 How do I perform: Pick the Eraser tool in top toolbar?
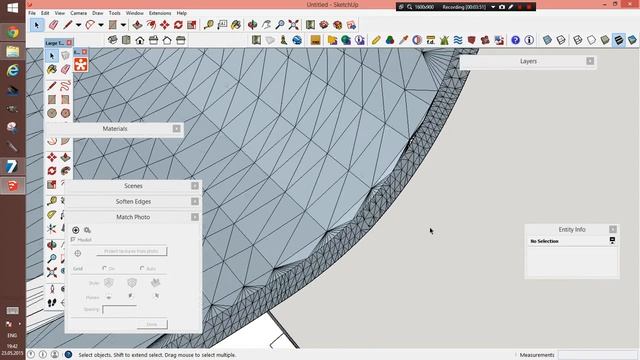(x=53, y=25)
